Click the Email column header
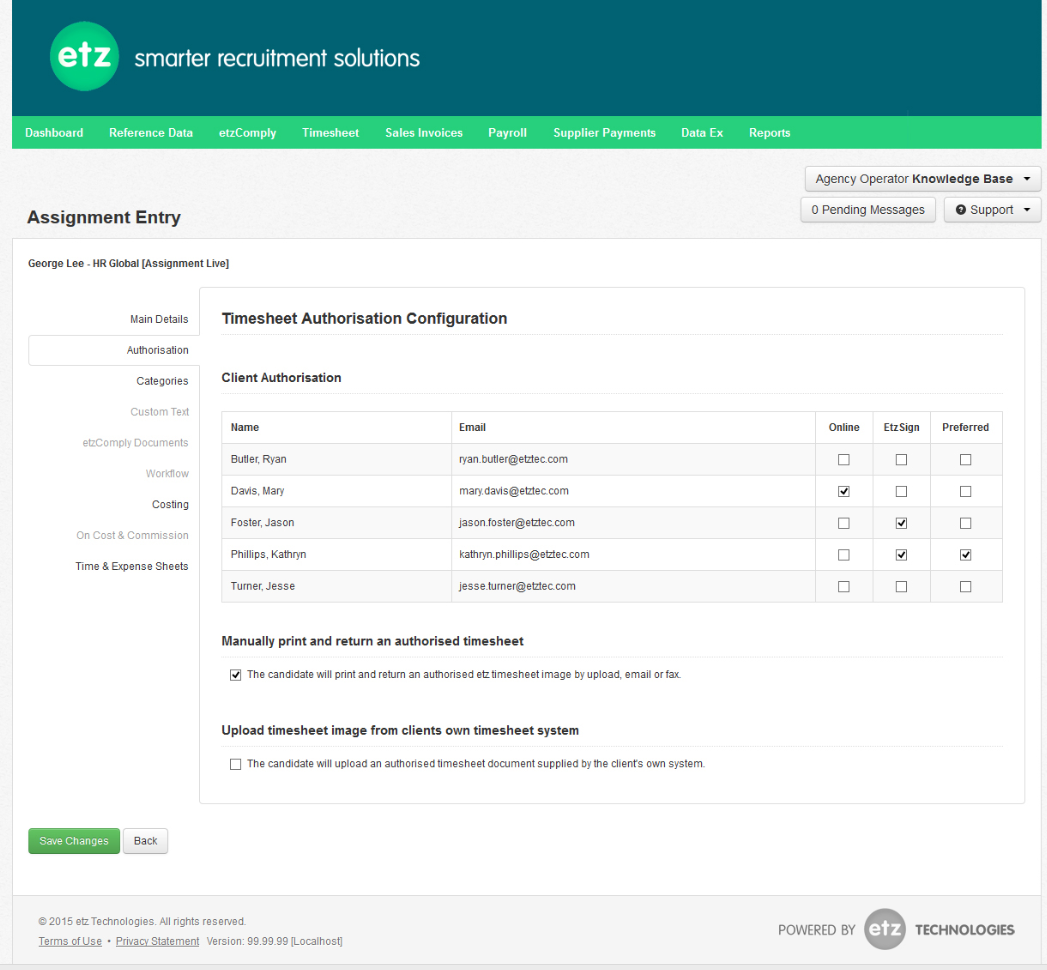 (x=633, y=427)
